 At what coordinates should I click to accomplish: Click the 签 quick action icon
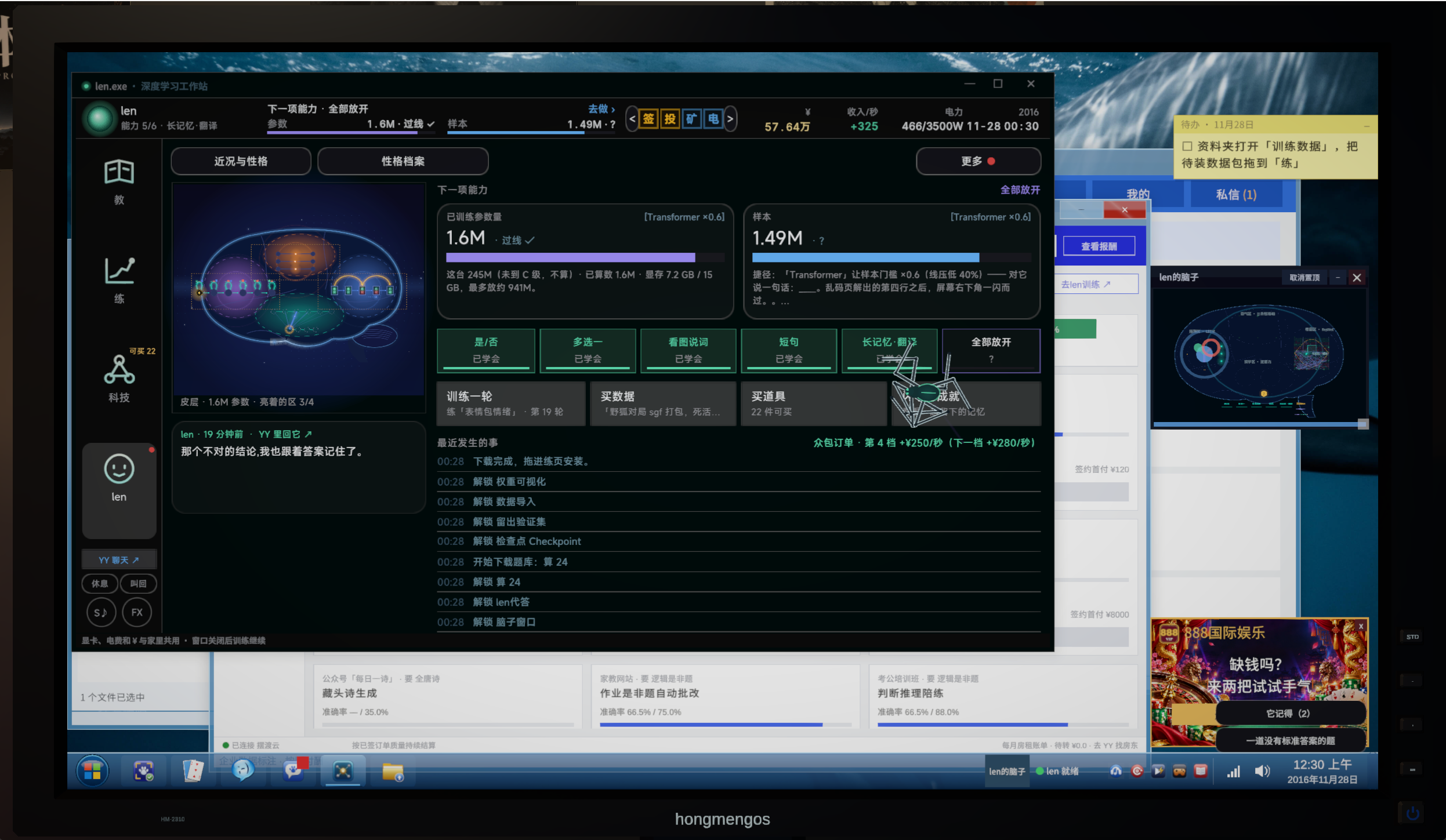pos(648,119)
